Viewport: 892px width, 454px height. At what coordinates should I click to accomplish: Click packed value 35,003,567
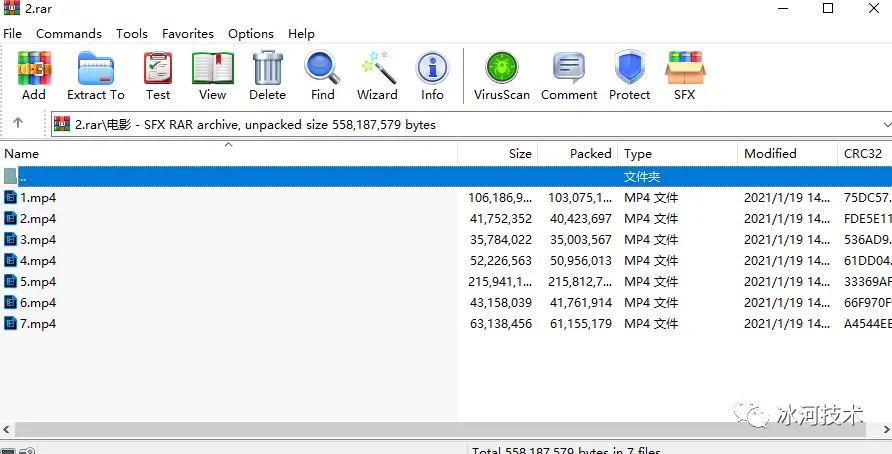pyautogui.click(x=581, y=240)
